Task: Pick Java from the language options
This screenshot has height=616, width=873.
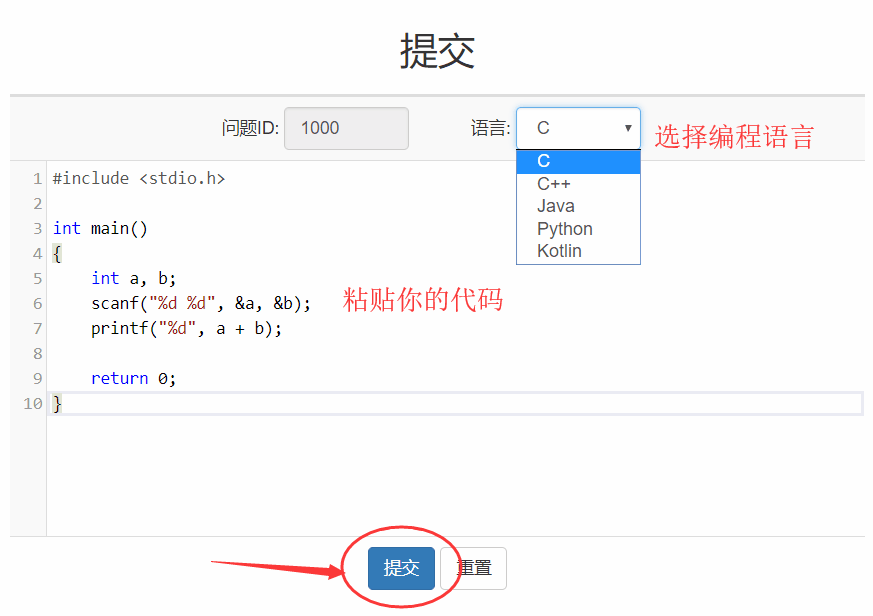Action: 578,206
